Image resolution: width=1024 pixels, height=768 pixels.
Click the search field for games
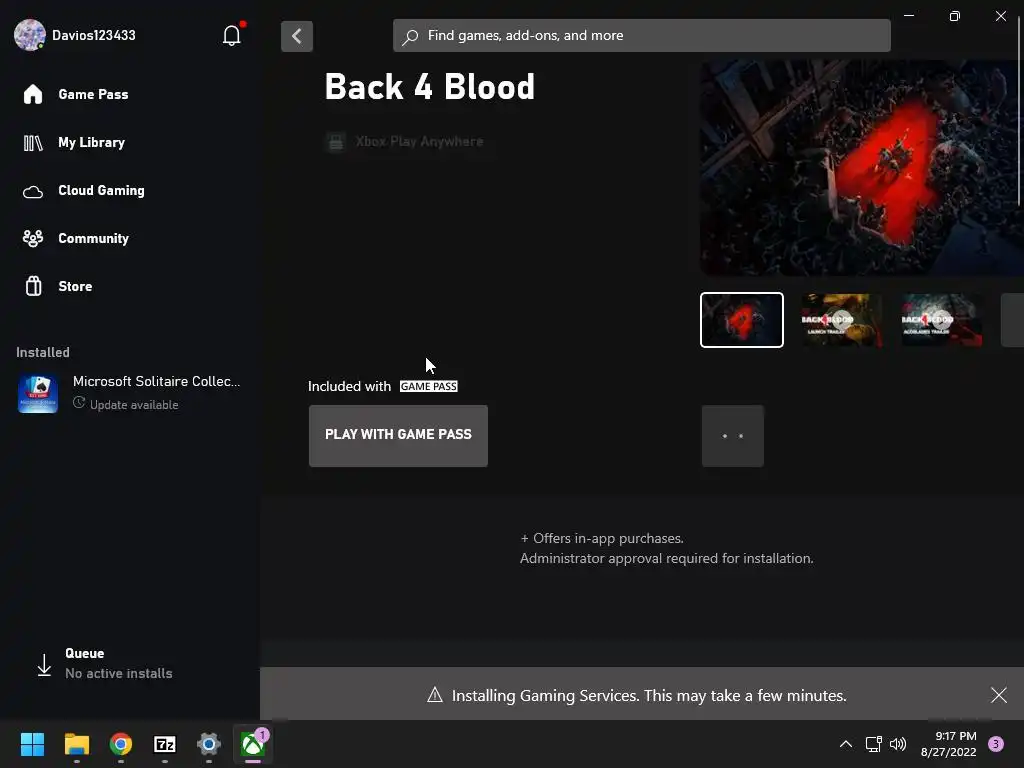[x=641, y=35]
